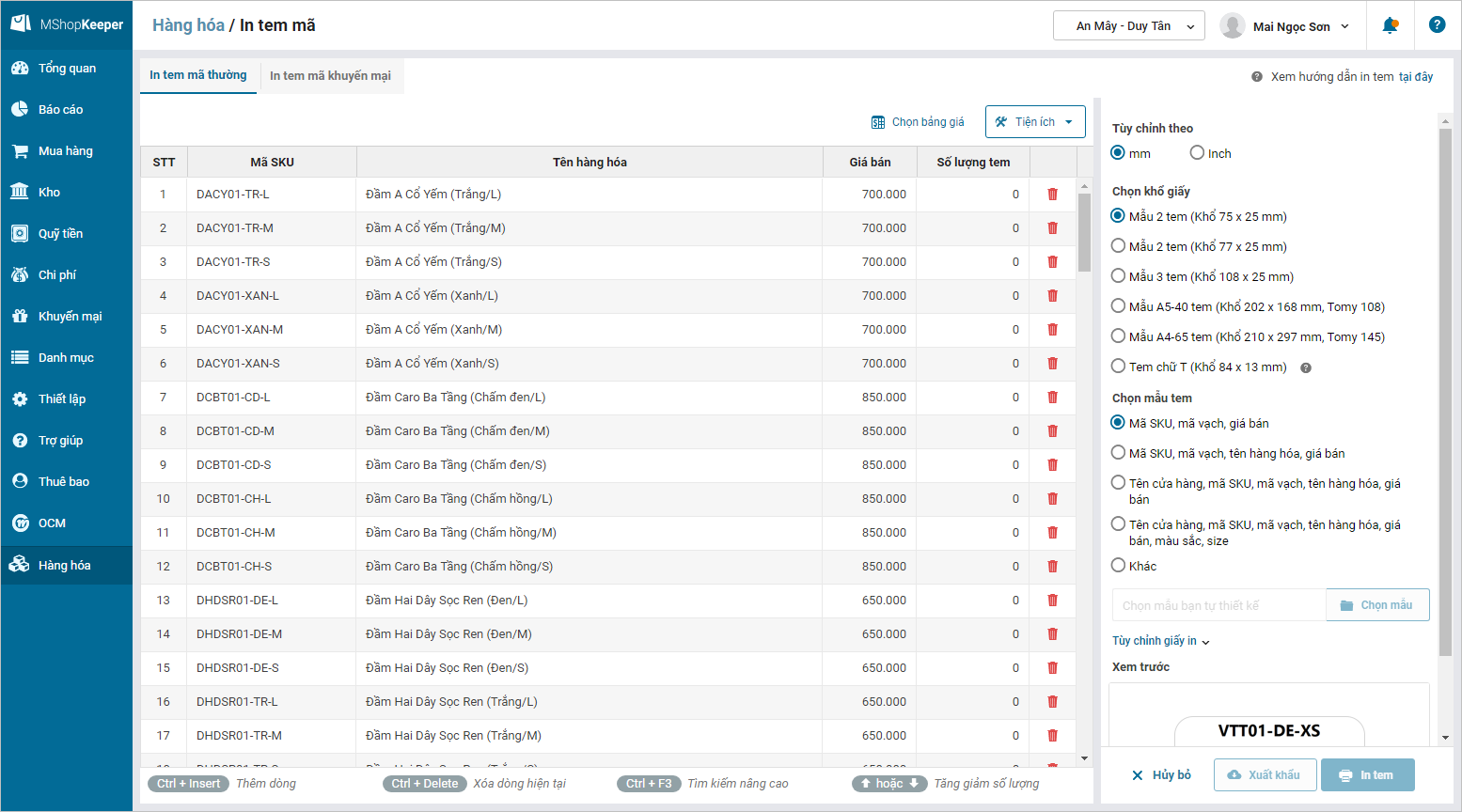
Task: Go to Kho in the sidebar
Action: coord(49,193)
